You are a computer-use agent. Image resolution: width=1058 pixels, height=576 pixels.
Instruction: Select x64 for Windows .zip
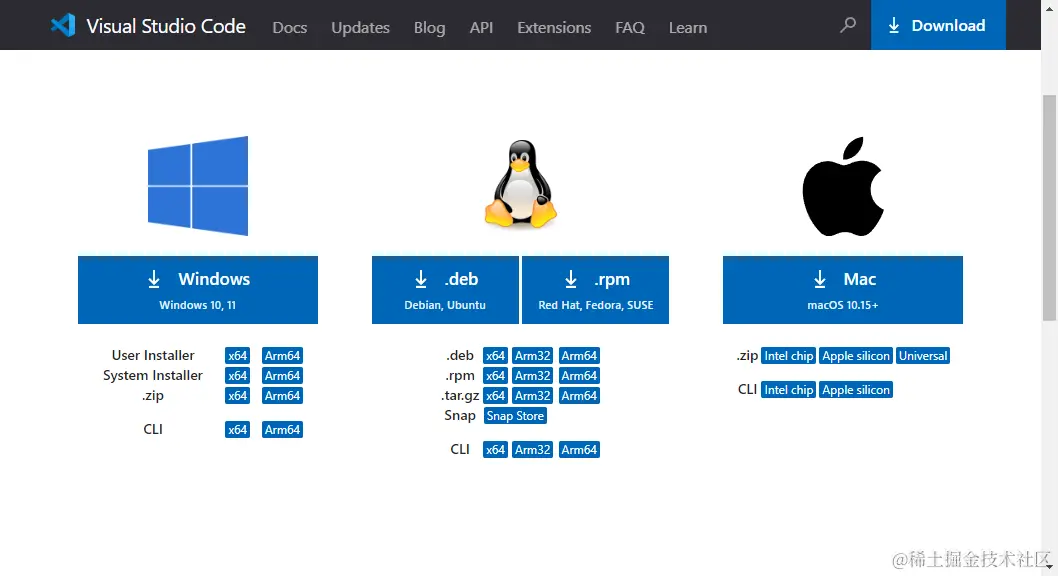coord(238,396)
